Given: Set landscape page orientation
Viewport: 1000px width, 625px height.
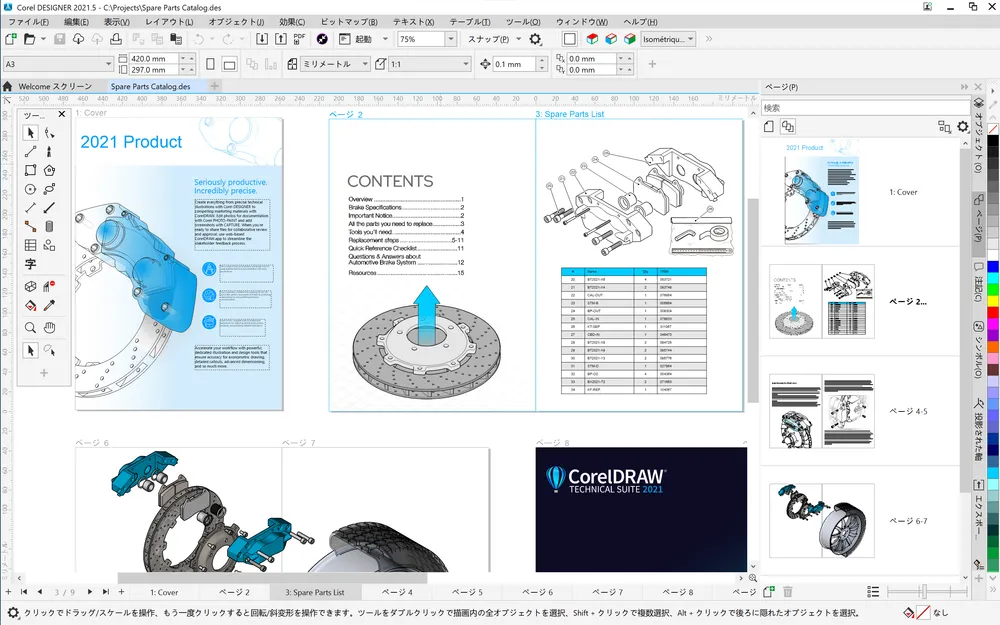Looking at the screenshot, I should click(230, 64).
